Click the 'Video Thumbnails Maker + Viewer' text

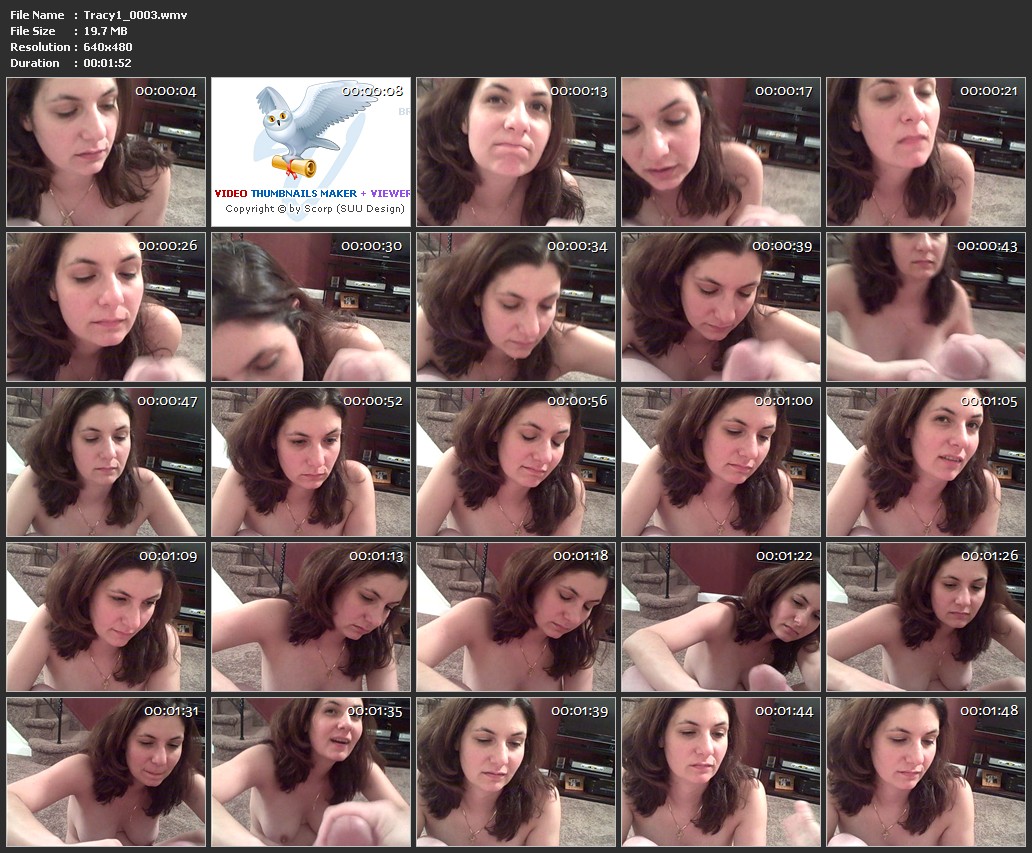[312, 193]
